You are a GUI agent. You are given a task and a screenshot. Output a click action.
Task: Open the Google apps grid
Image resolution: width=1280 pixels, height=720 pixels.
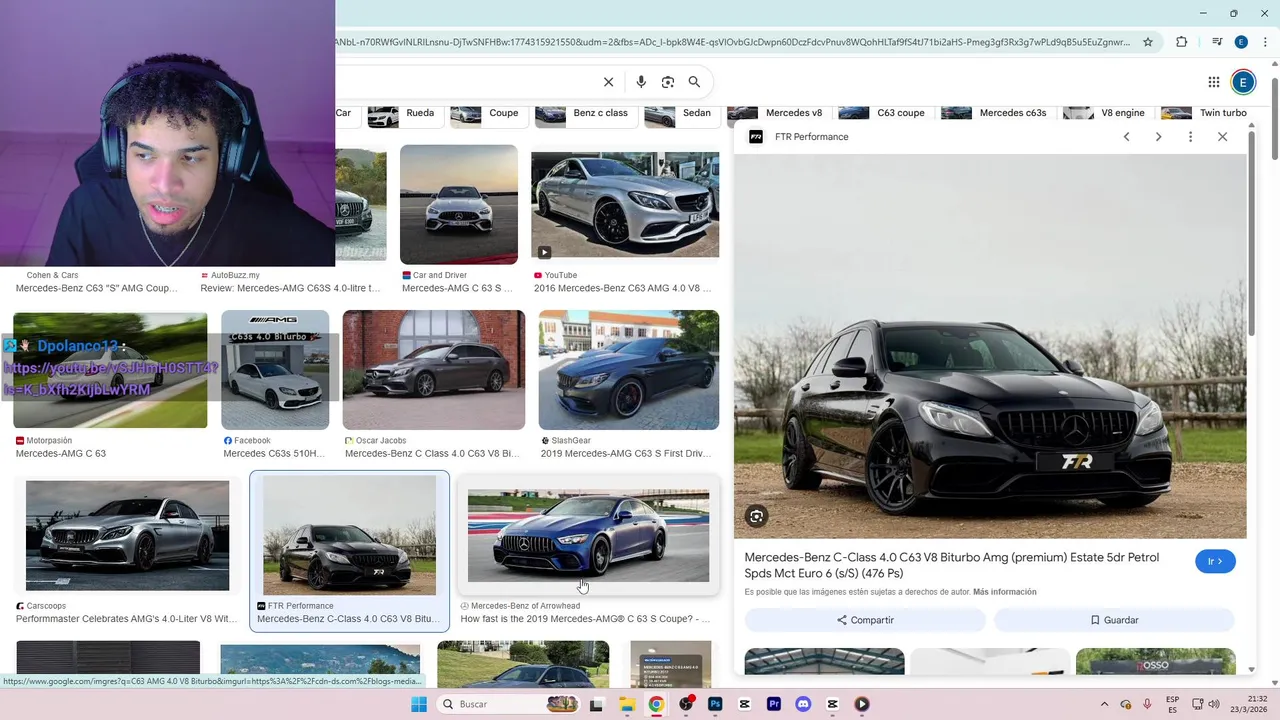pyautogui.click(x=1213, y=82)
